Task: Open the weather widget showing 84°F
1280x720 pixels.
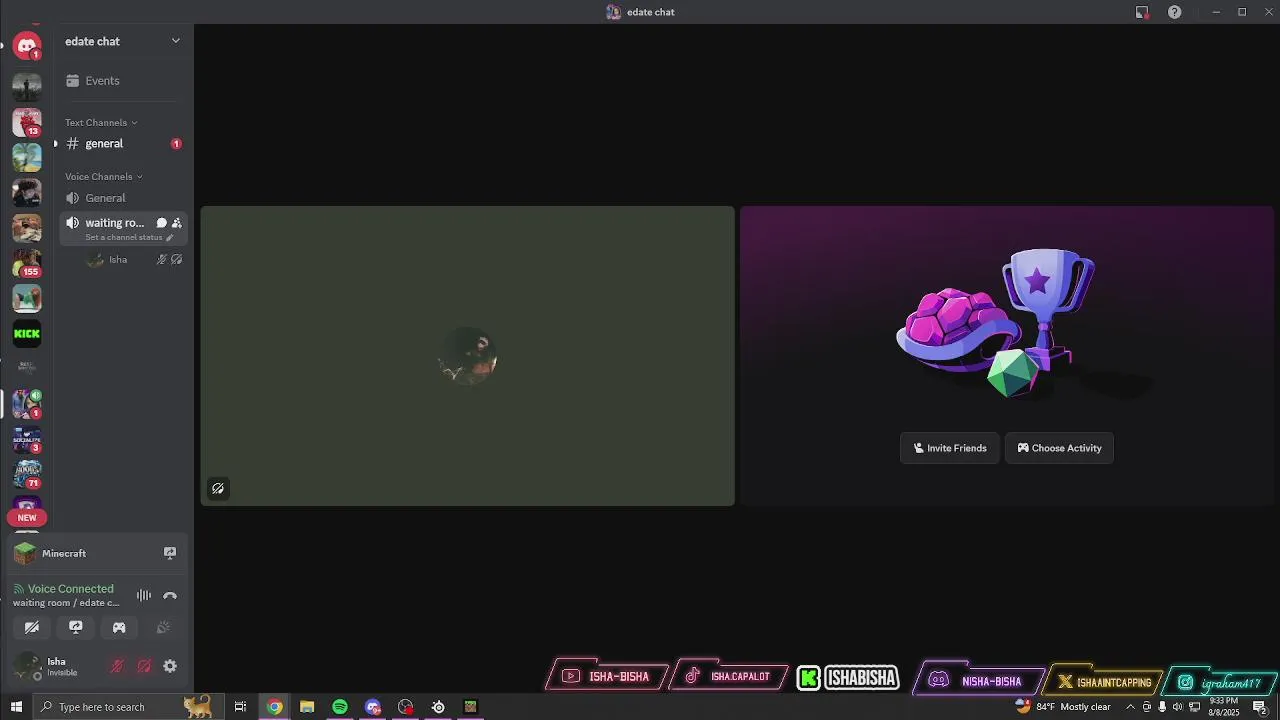Action: coord(1063,707)
